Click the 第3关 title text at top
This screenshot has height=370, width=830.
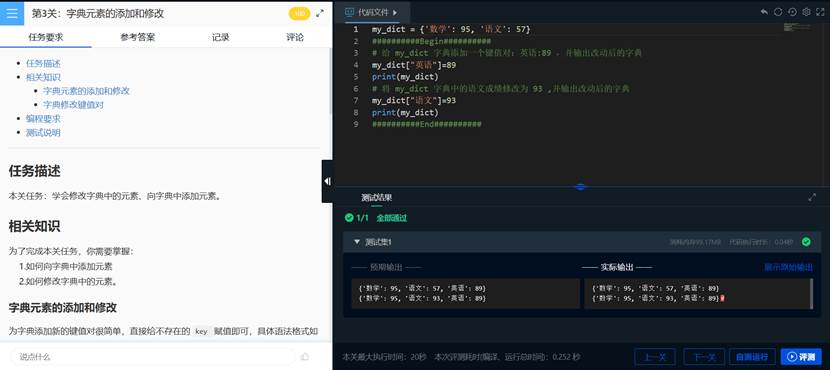(98, 14)
